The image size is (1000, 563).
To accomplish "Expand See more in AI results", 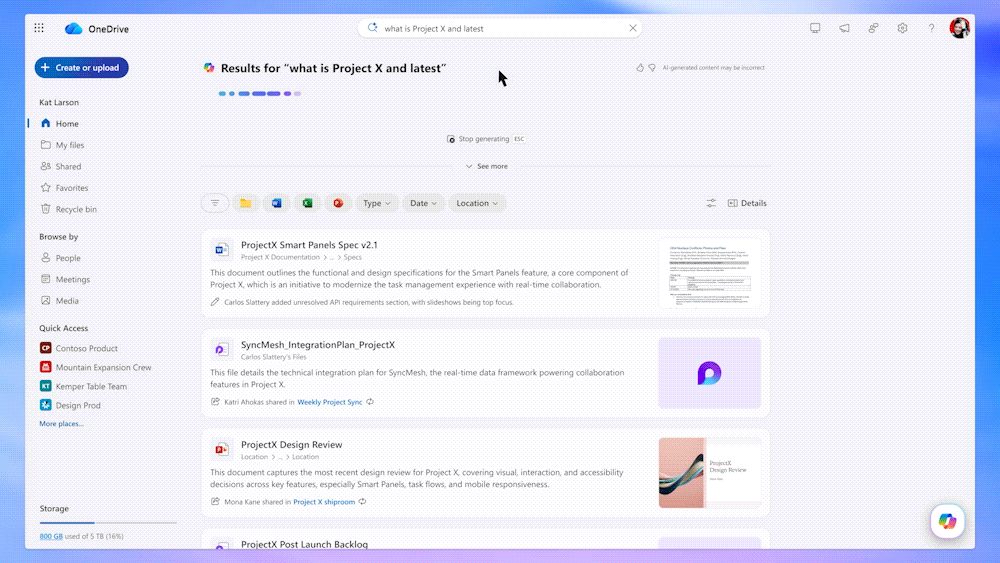I will click(487, 166).
